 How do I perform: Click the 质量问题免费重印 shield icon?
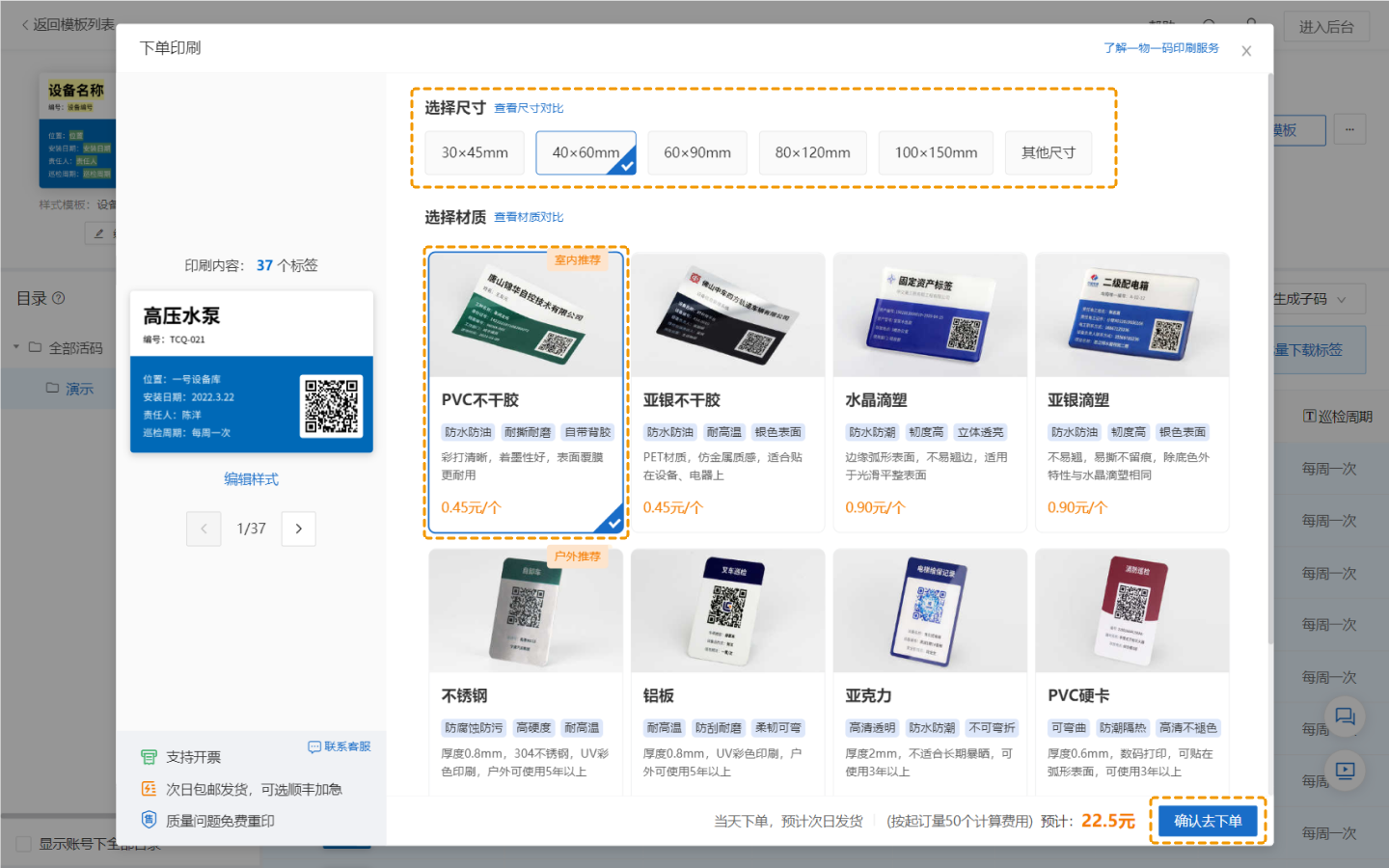point(149,820)
